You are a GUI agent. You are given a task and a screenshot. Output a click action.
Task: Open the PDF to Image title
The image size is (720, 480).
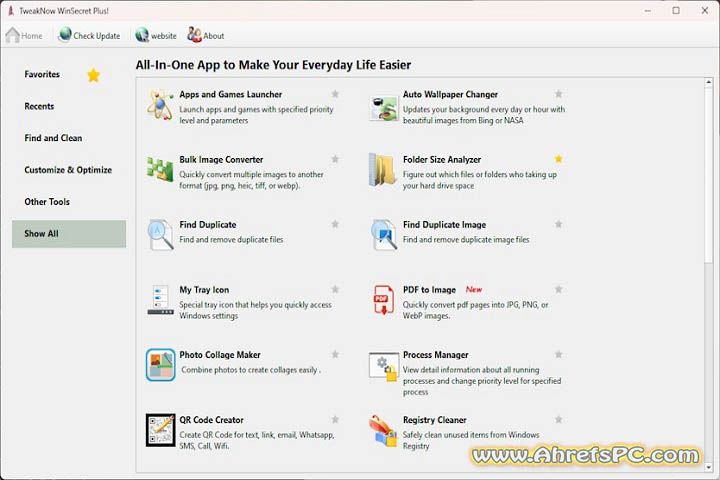click(x=429, y=290)
